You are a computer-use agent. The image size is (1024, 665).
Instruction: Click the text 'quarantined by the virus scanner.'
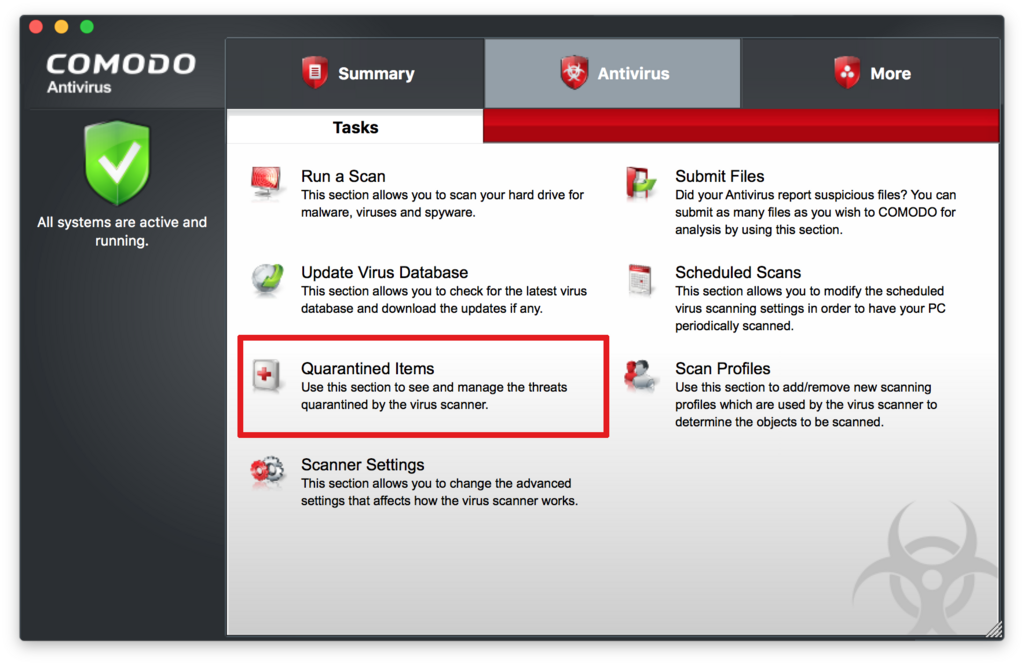[394, 404]
